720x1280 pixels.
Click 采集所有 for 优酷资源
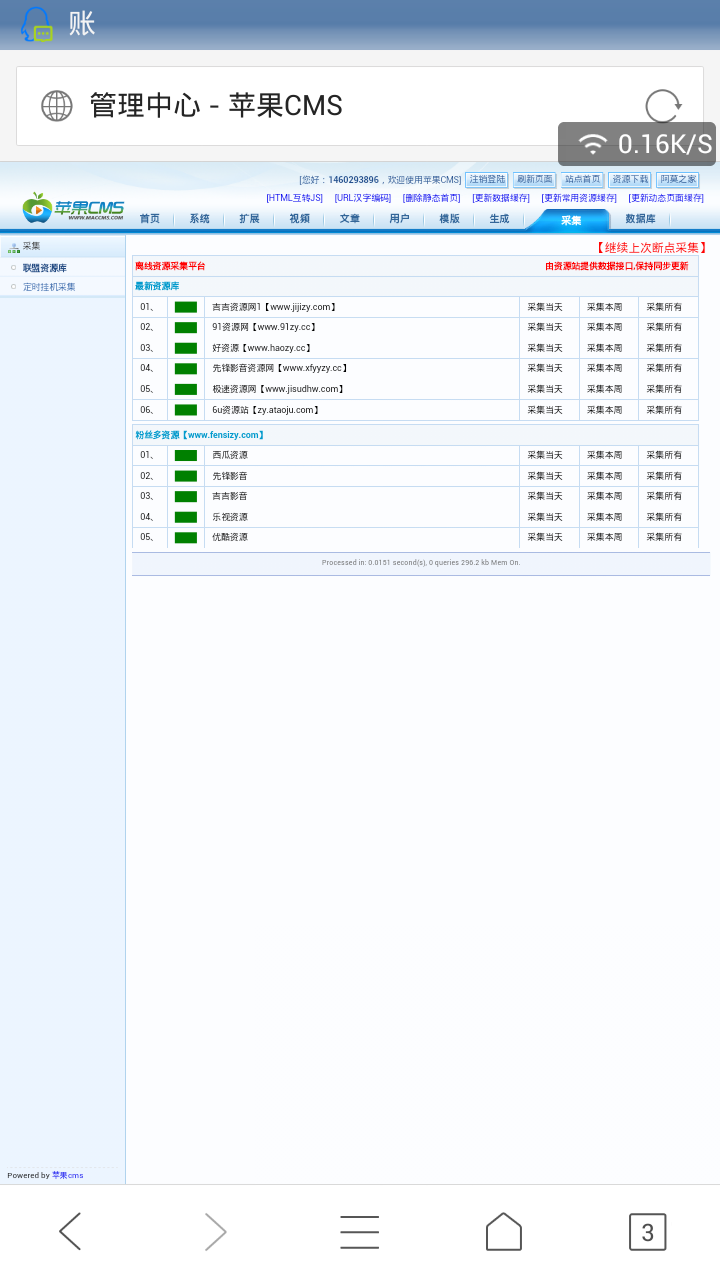(x=664, y=537)
